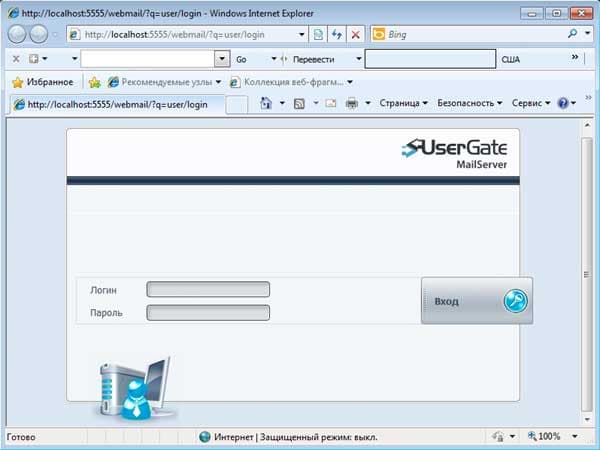The height and width of the screenshot is (450, 600).
Task: Click the add-to-favorites star icon
Action: point(95,82)
